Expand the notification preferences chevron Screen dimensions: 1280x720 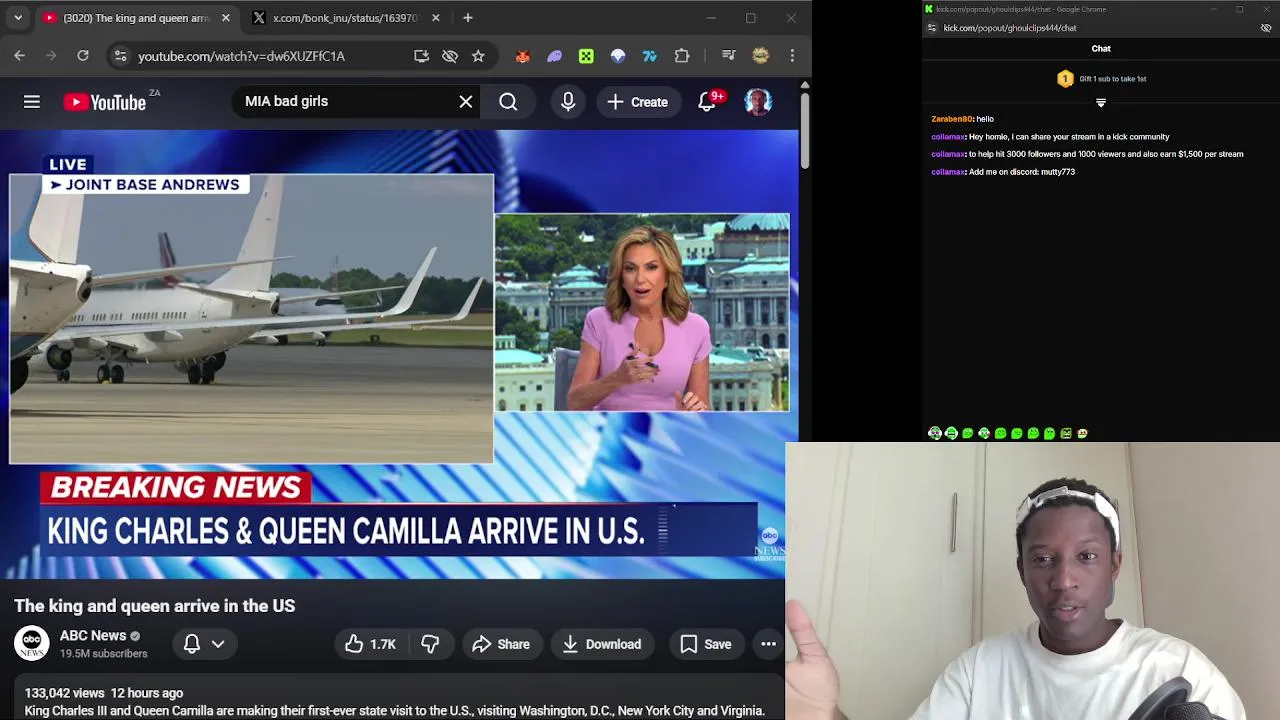[218, 644]
